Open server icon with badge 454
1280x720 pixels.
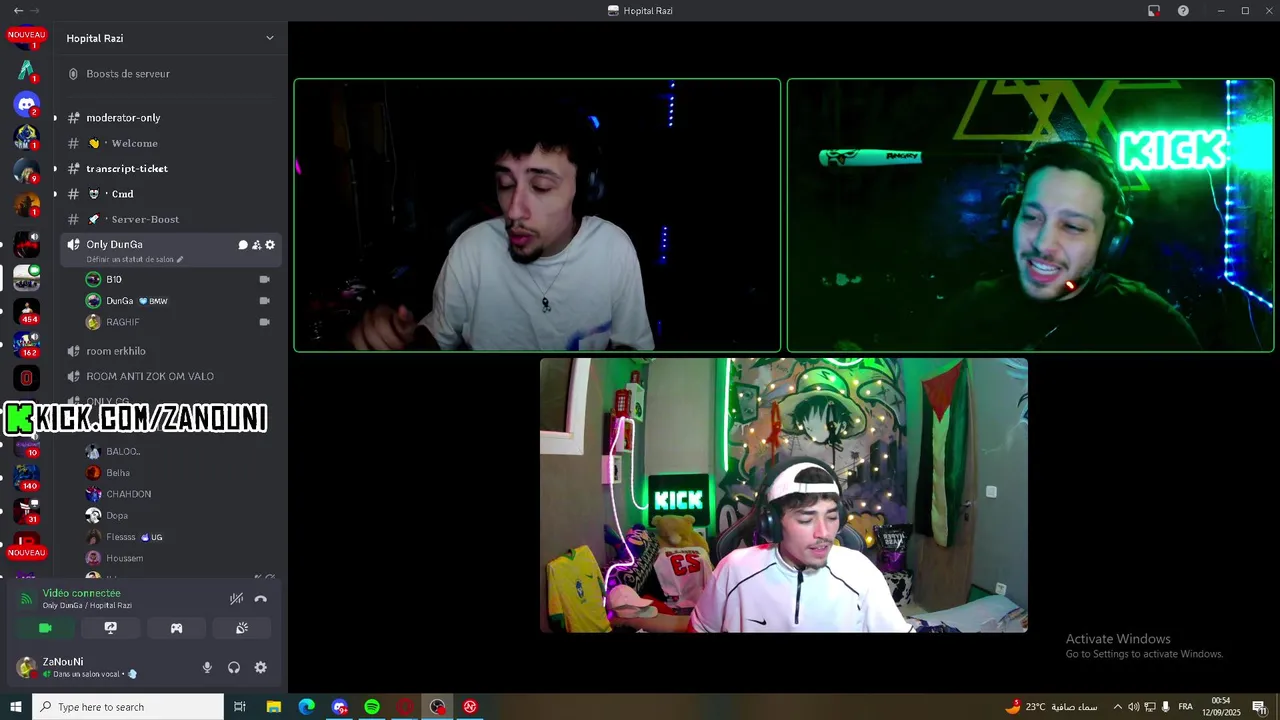point(27,311)
